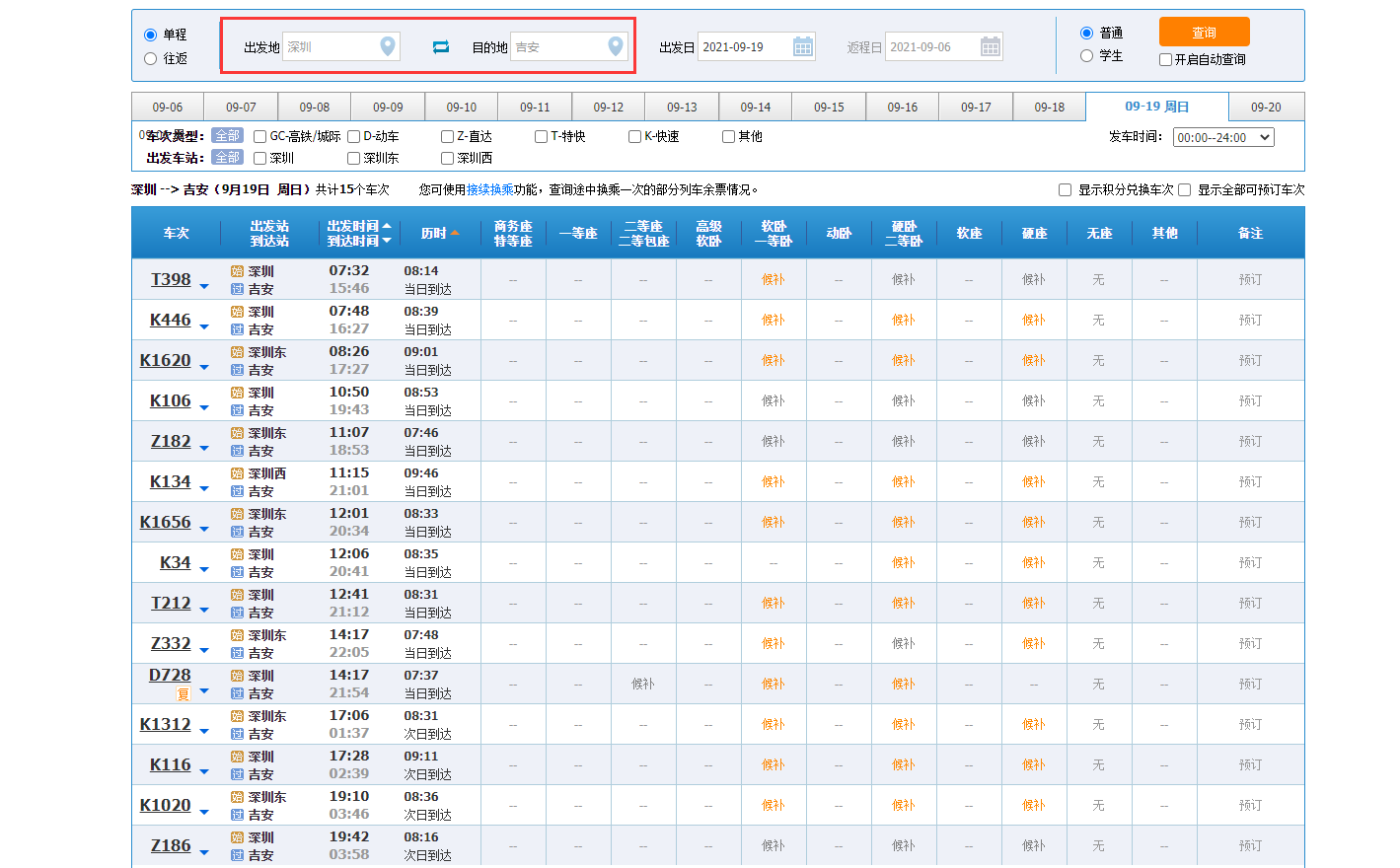The width and height of the screenshot is (1400, 868).
Task: Switch to the 09-18 date tab
Action: click(1050, 107)
